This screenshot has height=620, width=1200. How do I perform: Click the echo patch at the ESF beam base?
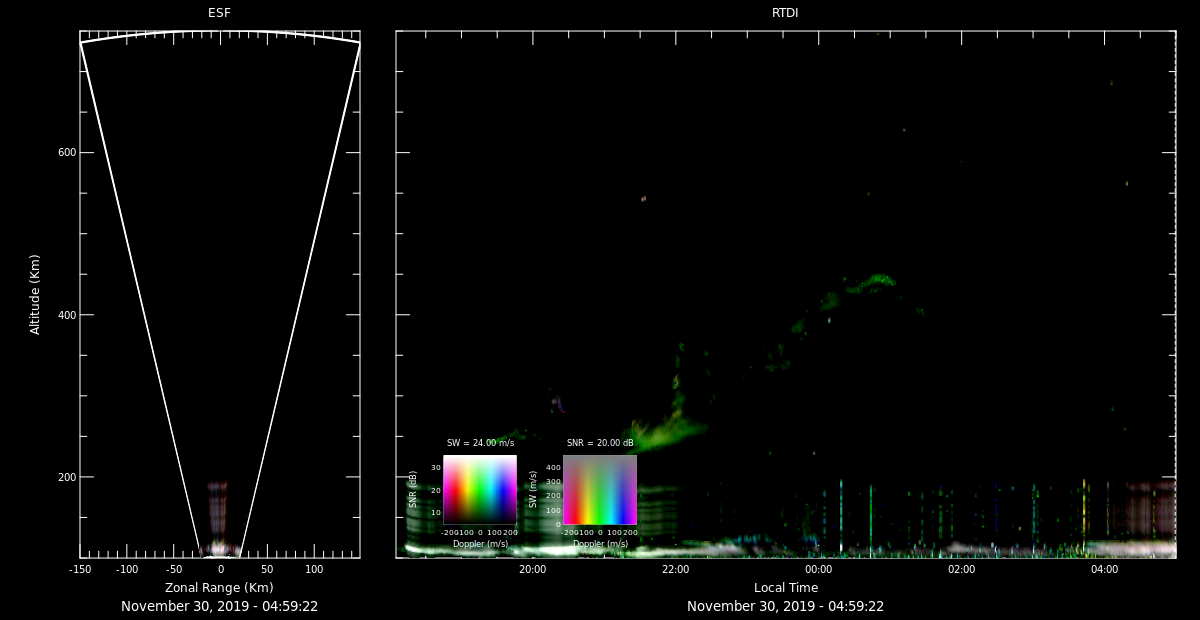pyautogui.click(x=218, y=548)
